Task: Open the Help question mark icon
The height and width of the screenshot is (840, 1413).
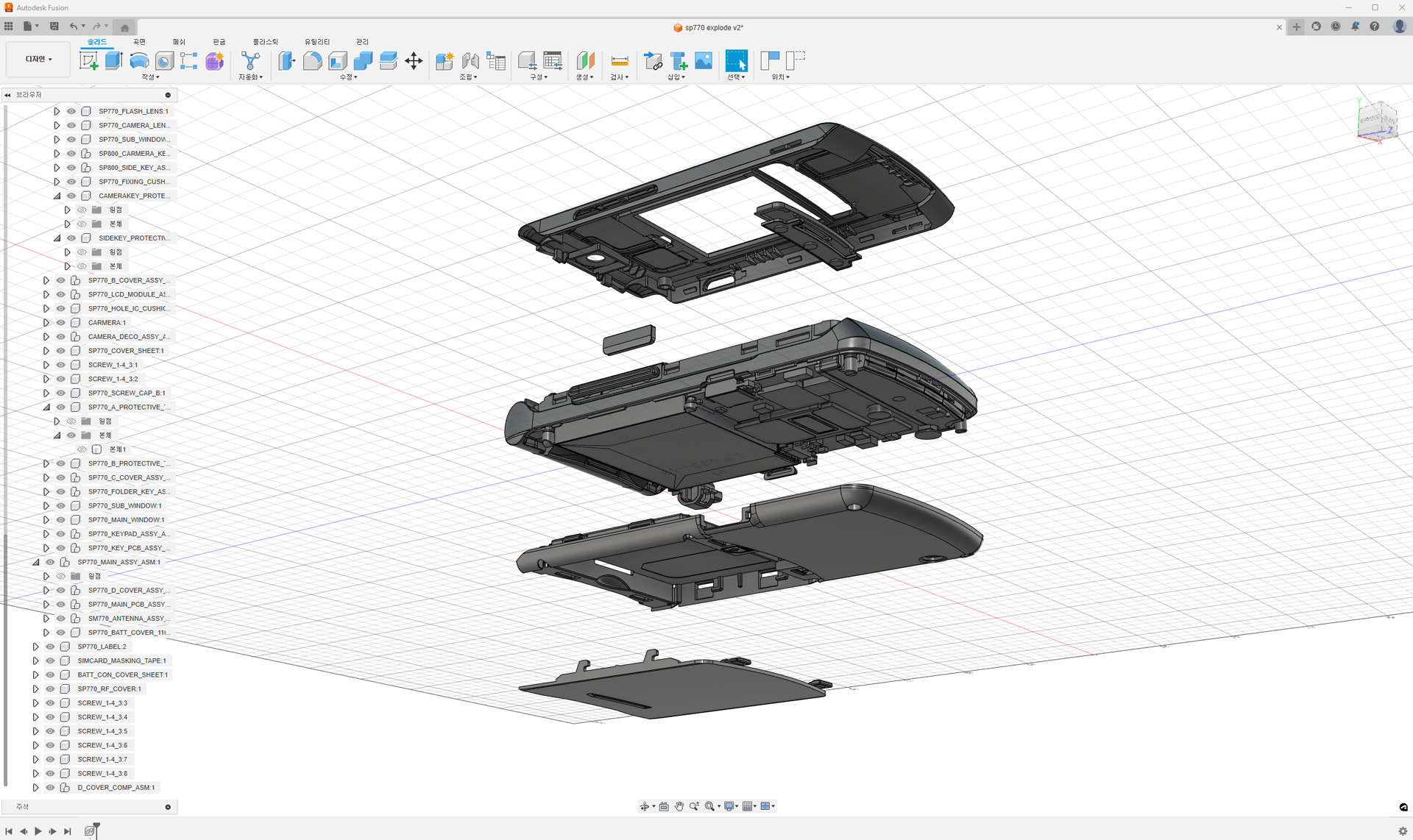Action: coord(1374,26)
